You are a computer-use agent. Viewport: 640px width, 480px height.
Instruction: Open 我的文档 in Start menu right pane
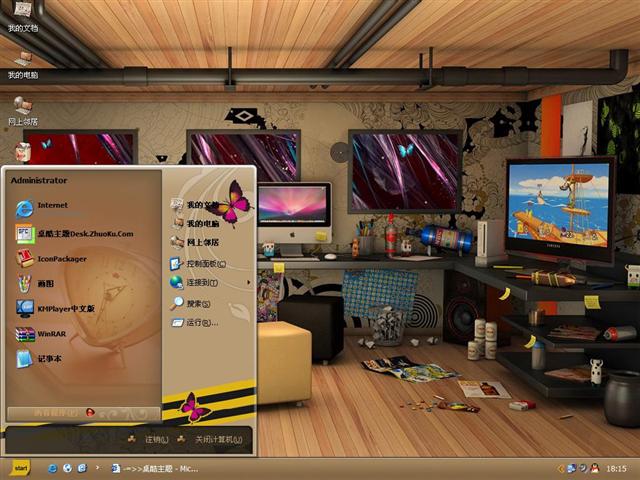pyautogui.click(x=195, y=205)
